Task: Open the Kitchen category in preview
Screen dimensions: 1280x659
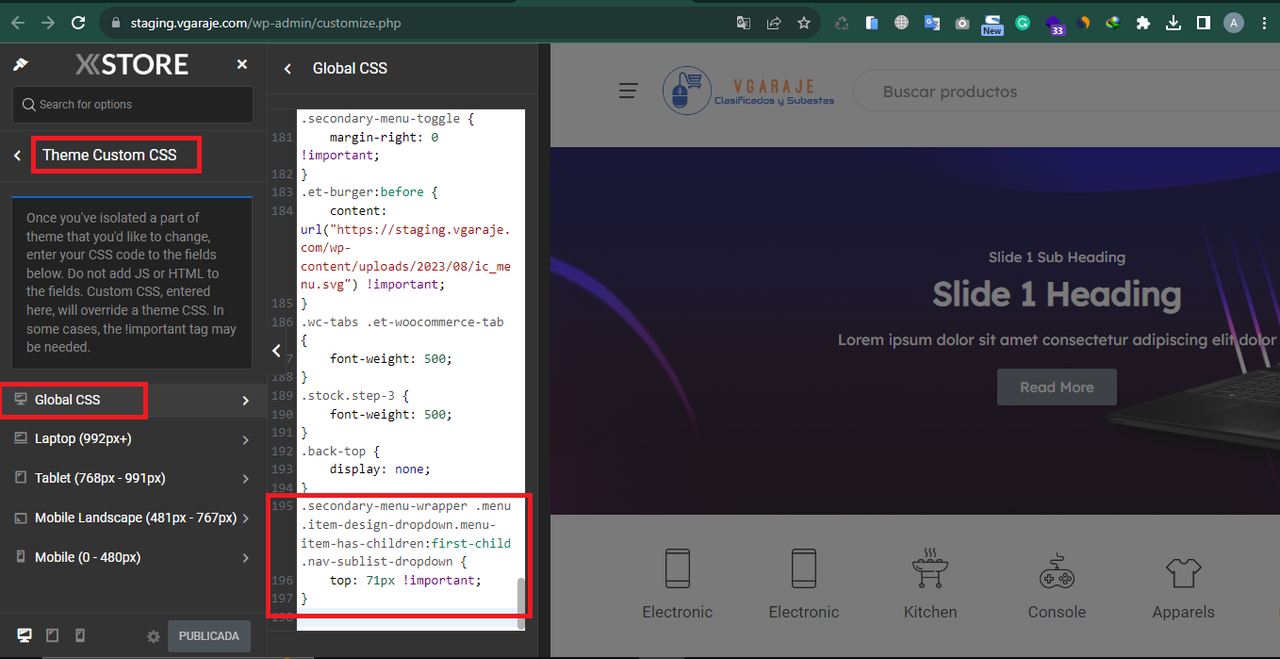Action: click(930, 585)
